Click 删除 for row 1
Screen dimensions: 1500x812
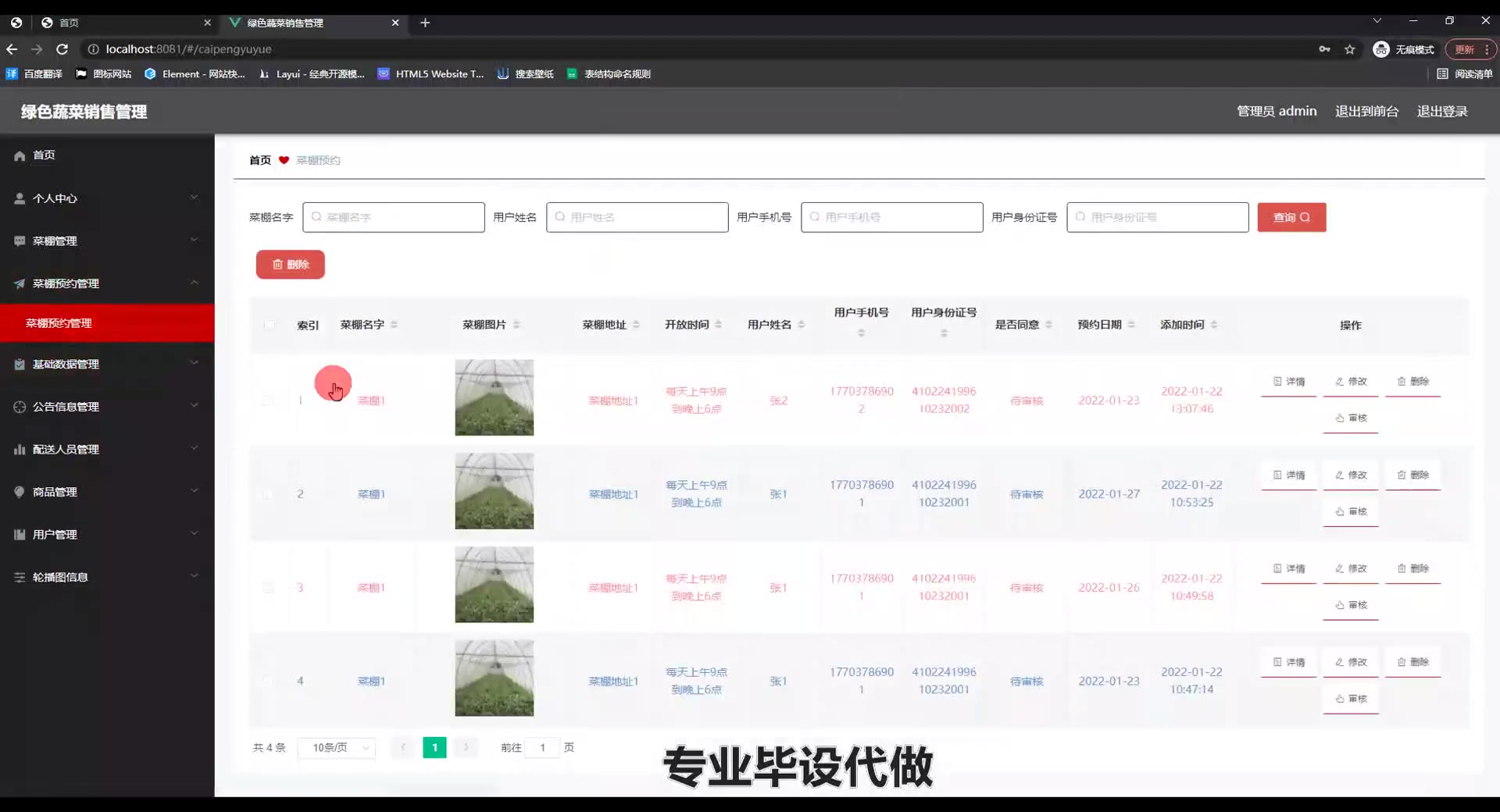(1413, 382)
